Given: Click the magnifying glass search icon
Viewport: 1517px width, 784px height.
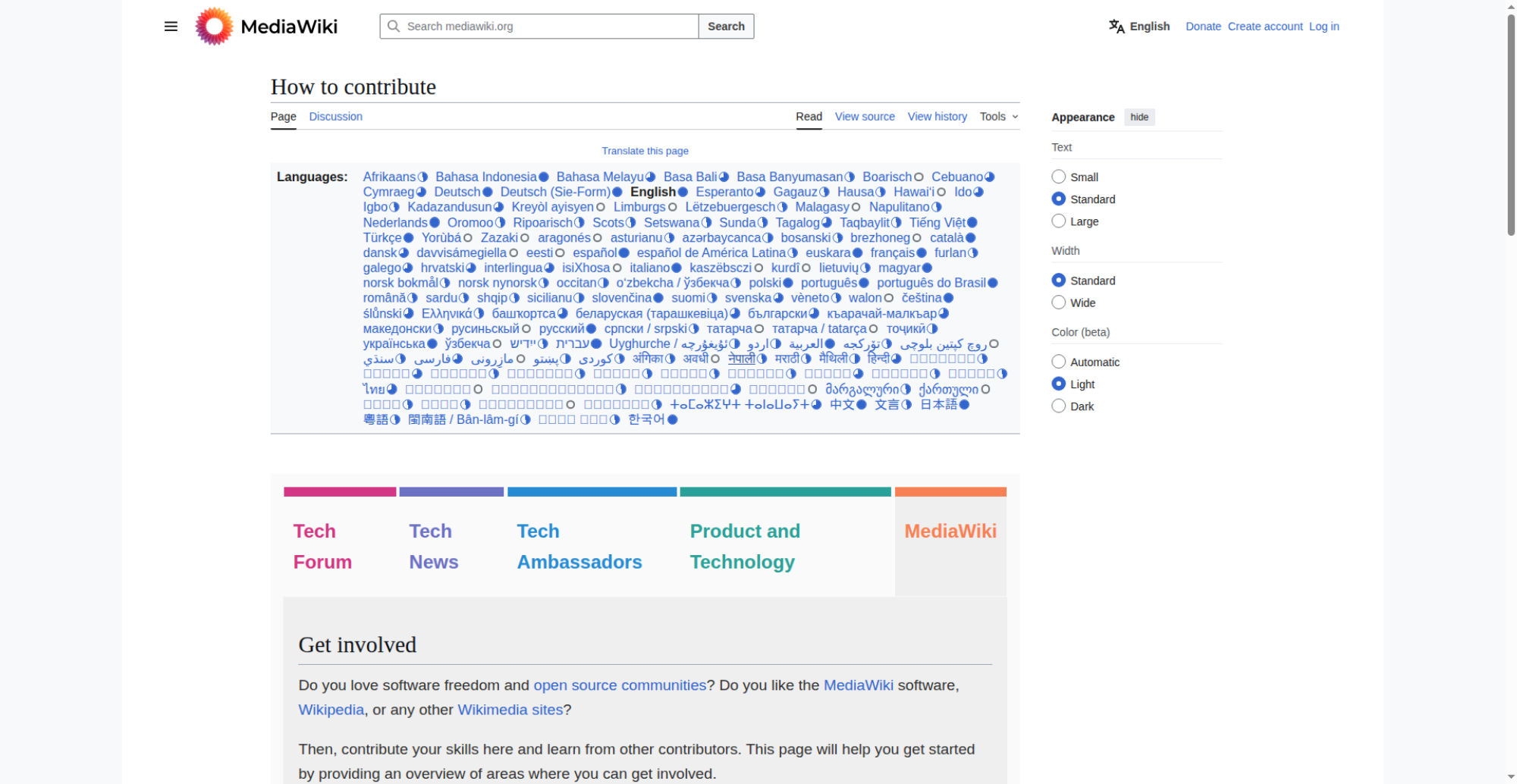Looking at the screenshot, I should pos(394,27).
